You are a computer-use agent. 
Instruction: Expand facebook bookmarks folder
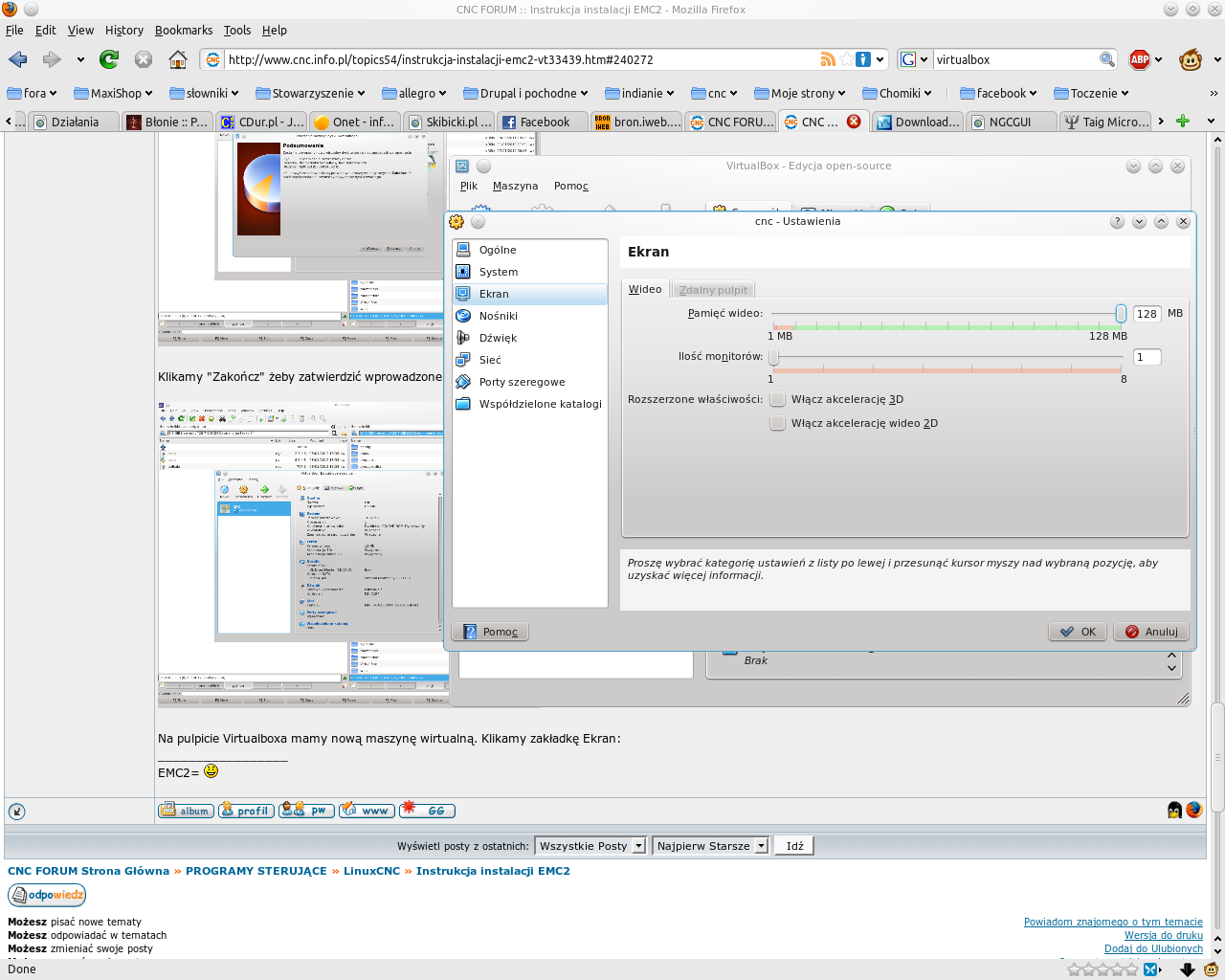998,93
